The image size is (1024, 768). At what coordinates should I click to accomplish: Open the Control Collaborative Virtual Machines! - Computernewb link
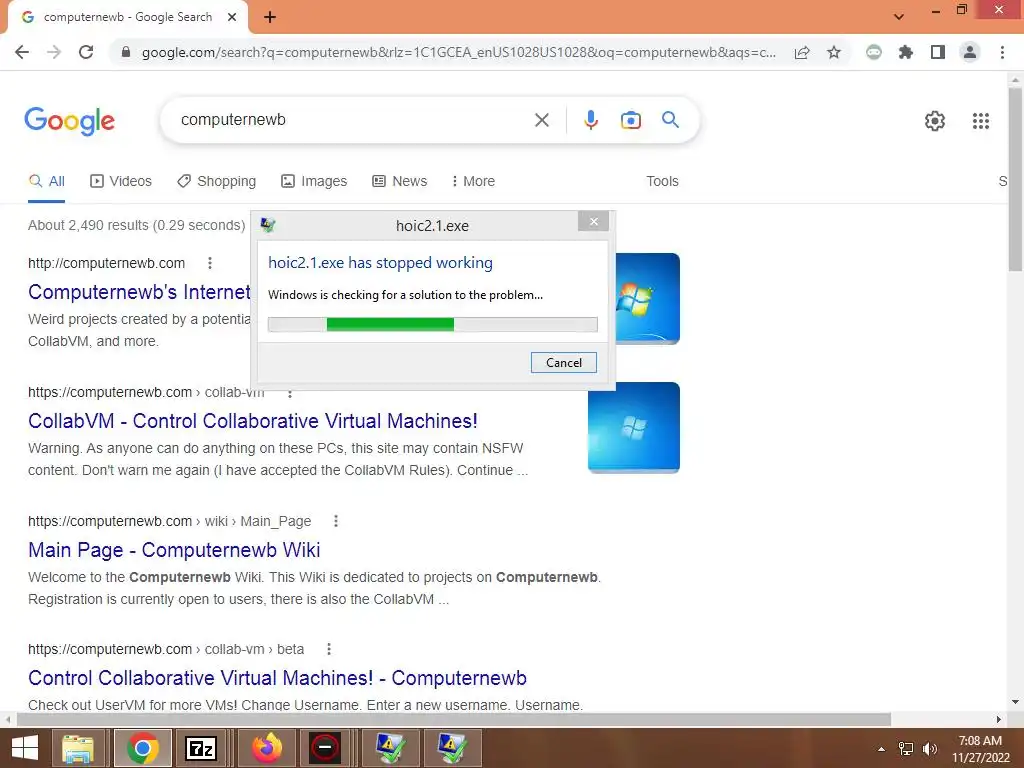(278, 678)
